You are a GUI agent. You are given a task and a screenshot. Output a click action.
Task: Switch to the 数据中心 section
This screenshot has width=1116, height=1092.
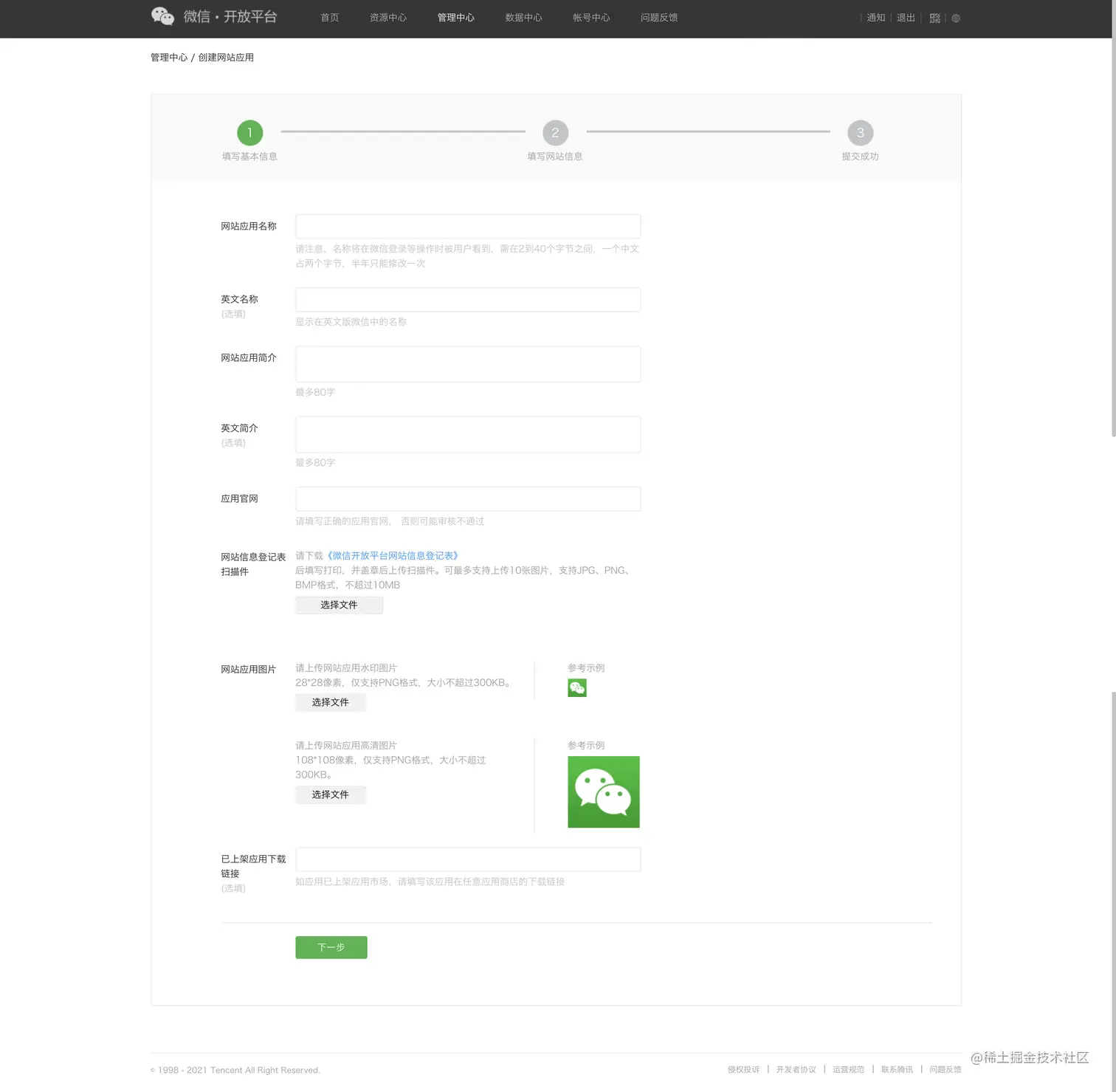click(523, 17)
